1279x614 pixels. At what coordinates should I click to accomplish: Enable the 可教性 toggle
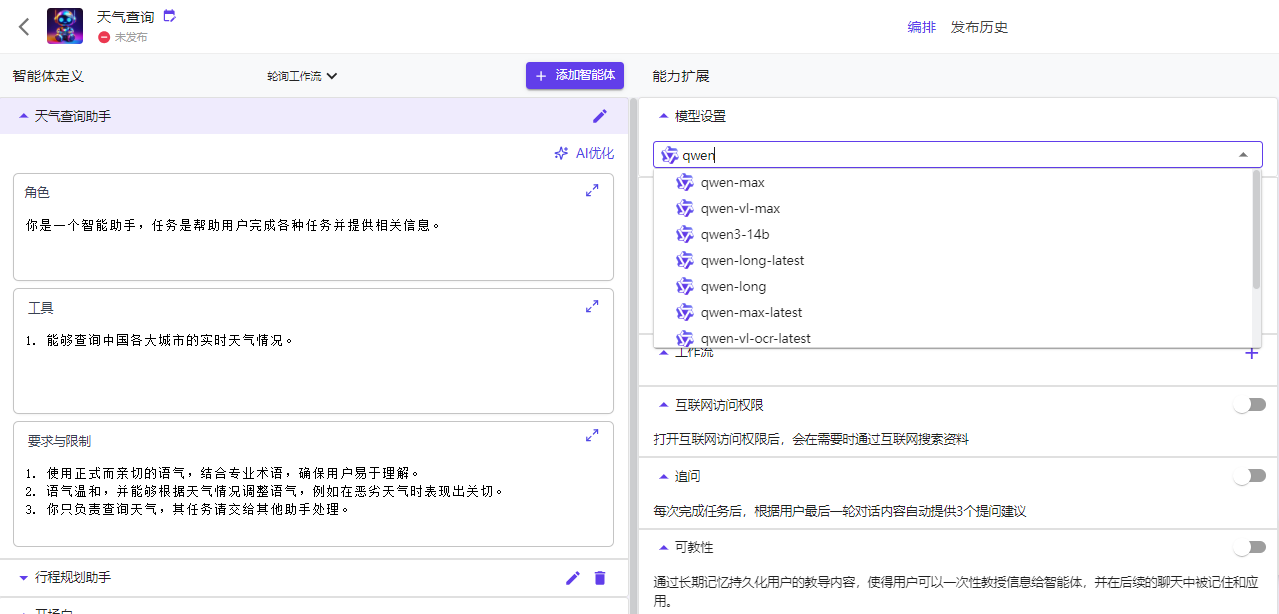[1250, 547]
